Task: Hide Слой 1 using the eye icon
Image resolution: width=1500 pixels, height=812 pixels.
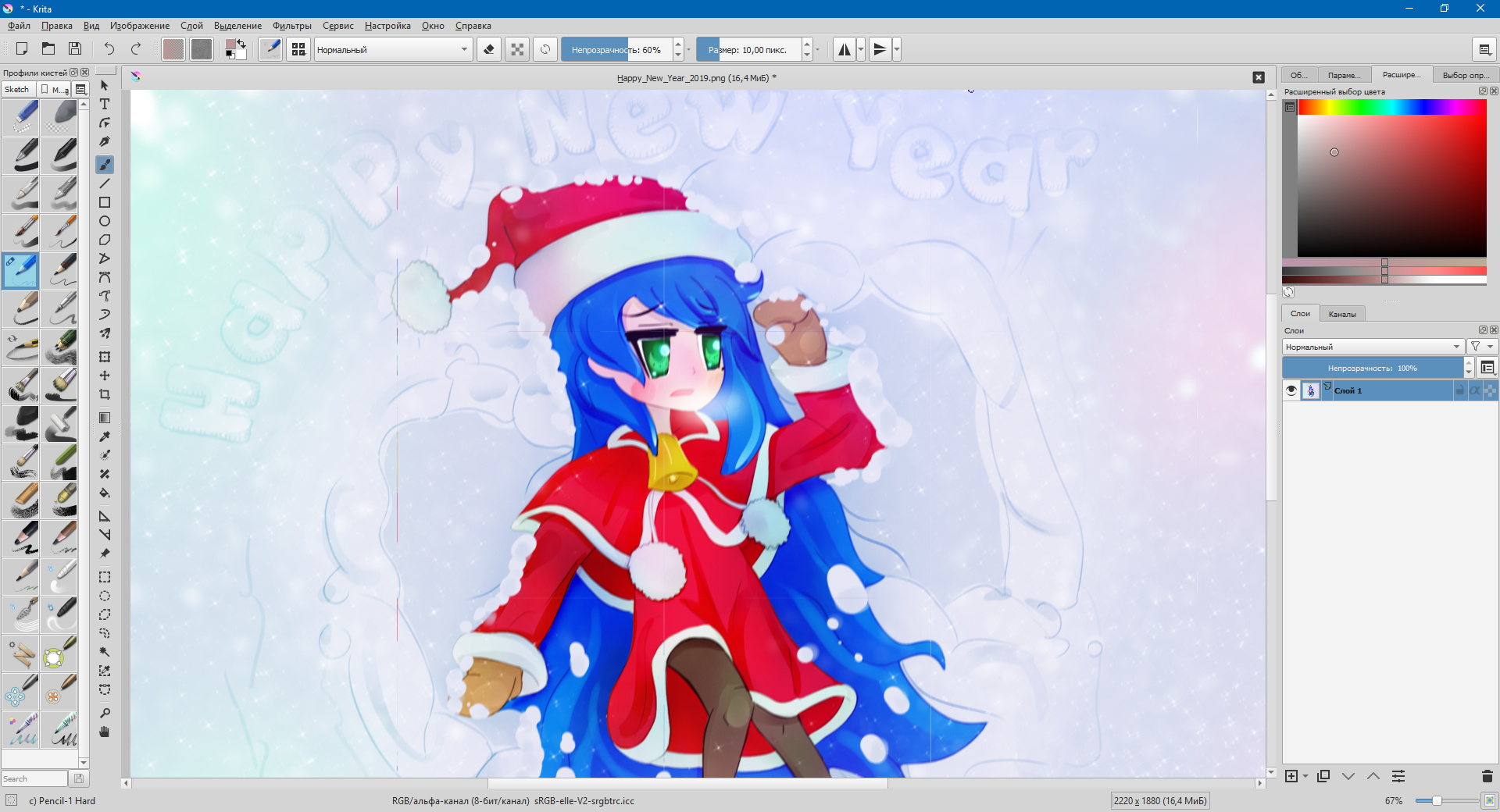Action: (x=1291, y=390)
